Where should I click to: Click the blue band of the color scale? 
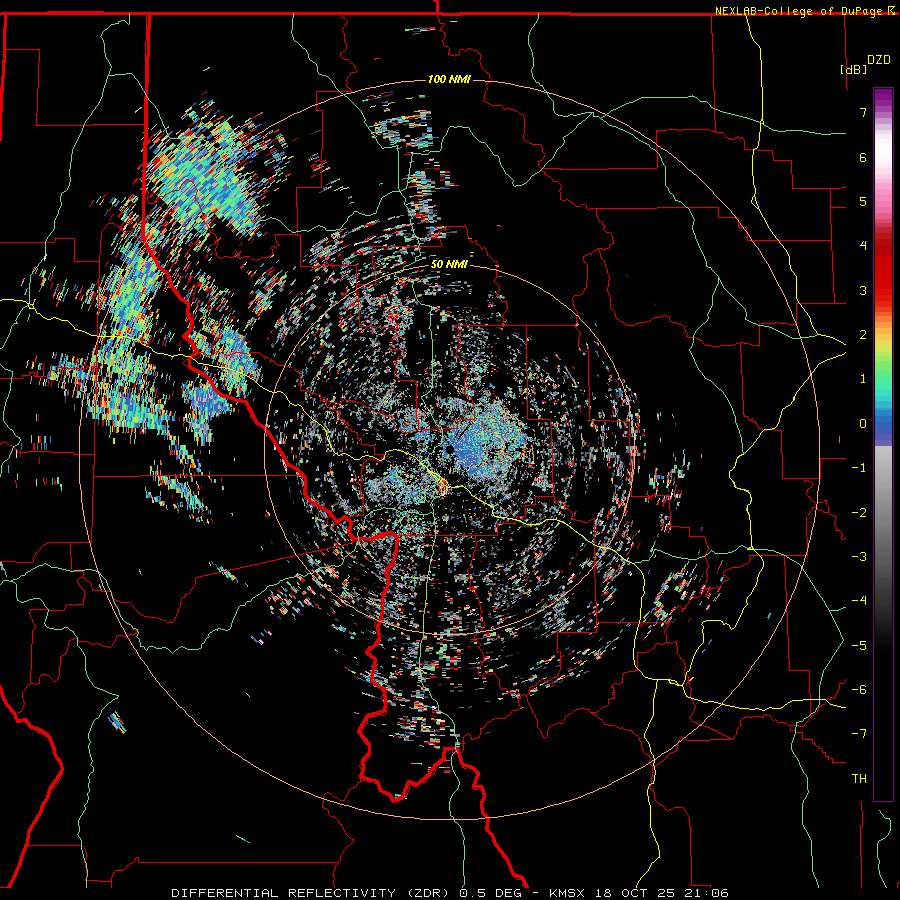[883, 428]
